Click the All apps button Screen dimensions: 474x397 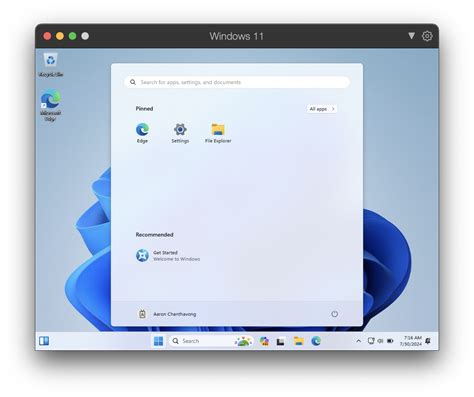pos(322,109)
